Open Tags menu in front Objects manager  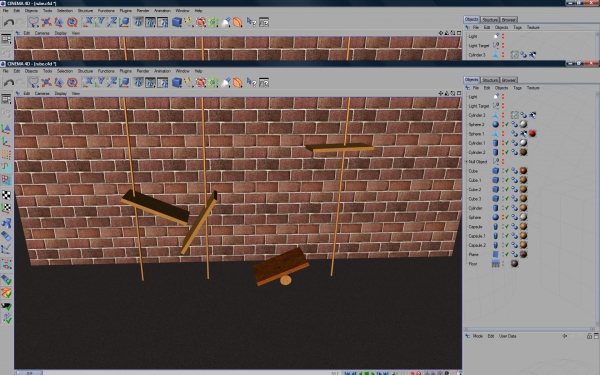coord(517,88)
